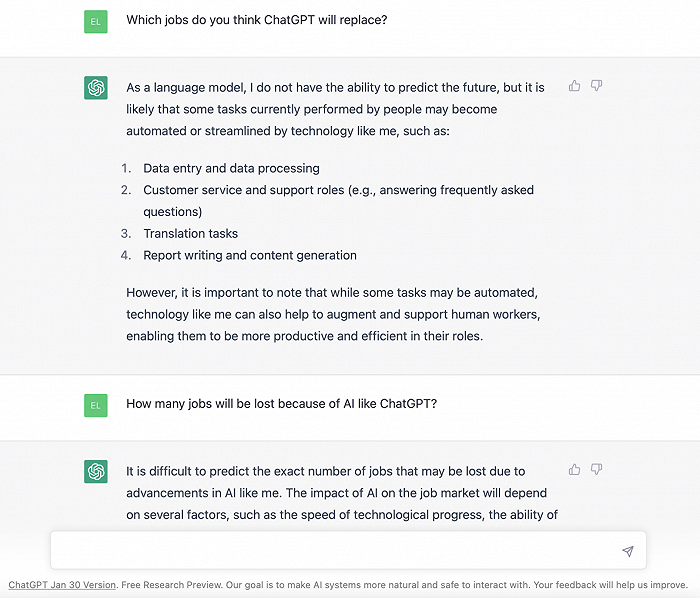Image resolution: width=700 pixels, height=598 pixels.
Task: Click list item 'Data entry and data processing'
Action: pyautogui.click(x=231, y=168)
